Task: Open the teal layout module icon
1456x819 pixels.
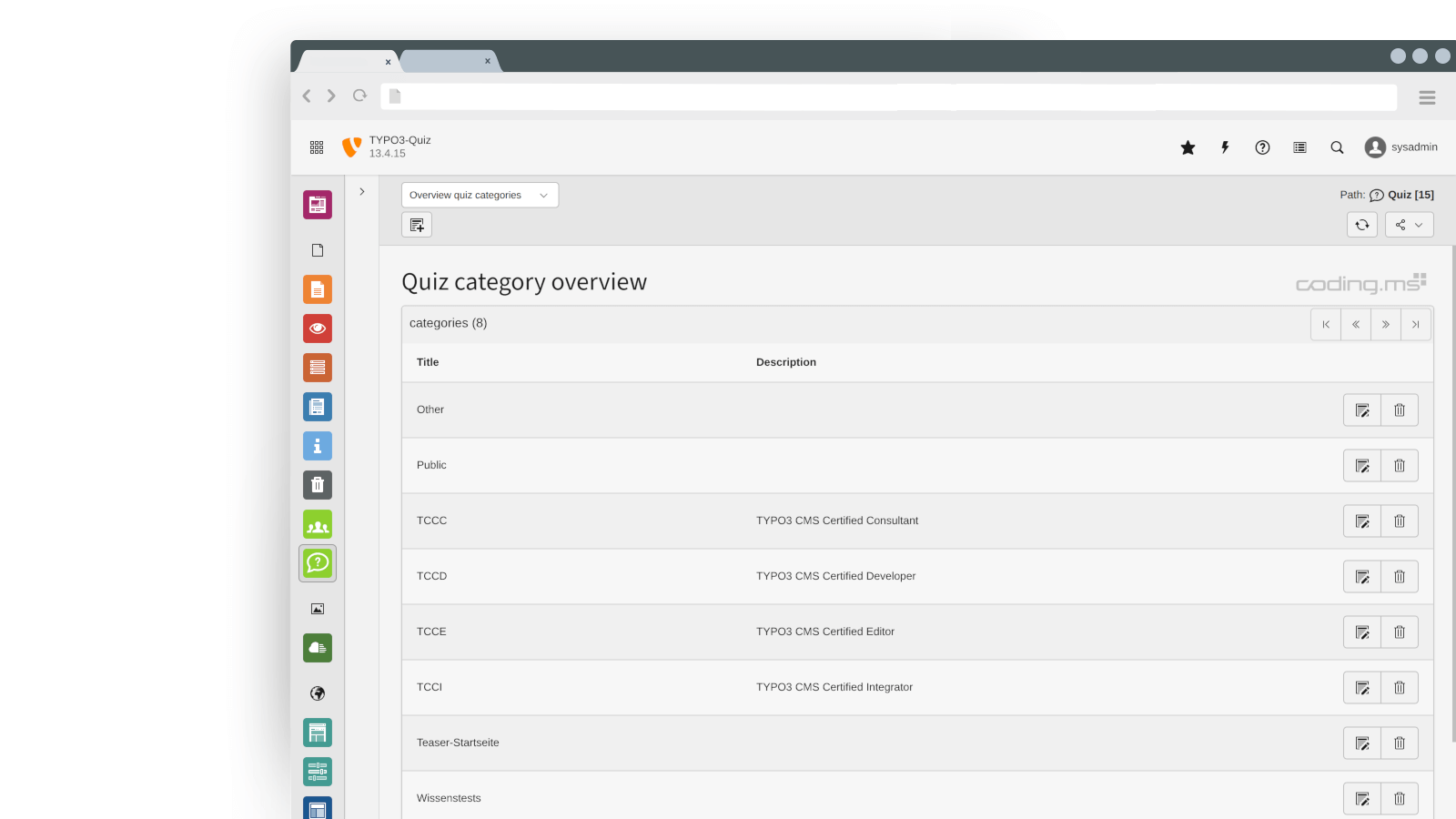Action: [x=318, y=733]
